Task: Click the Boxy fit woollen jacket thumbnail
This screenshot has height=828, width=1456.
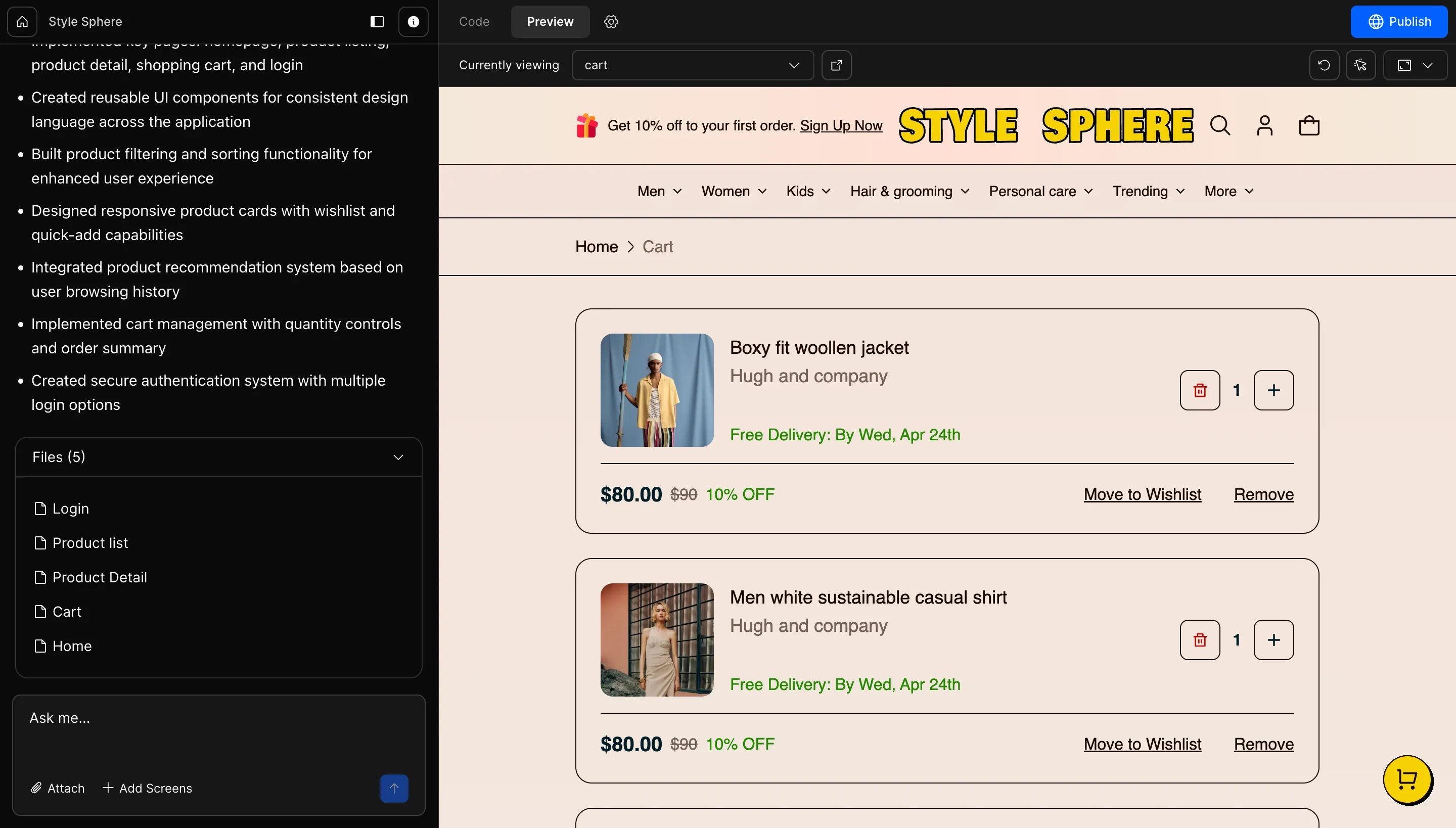Action: (x=657, y=390)
